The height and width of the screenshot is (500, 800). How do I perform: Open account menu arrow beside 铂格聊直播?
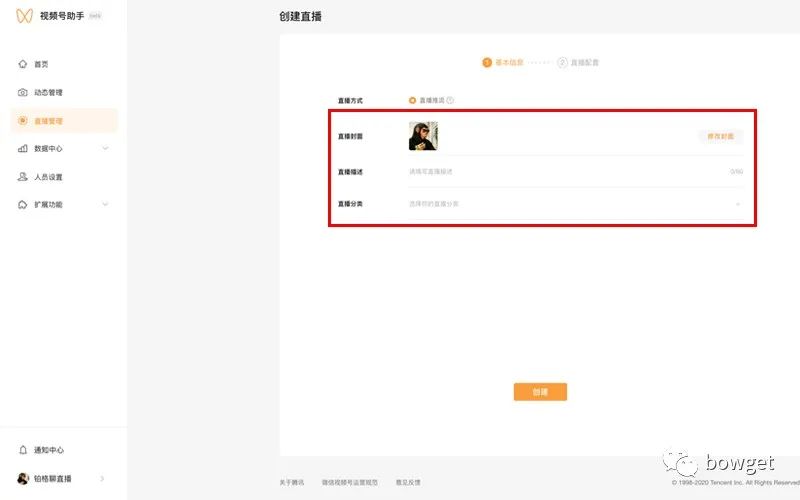pyautogui.click(x=103, y=479)
